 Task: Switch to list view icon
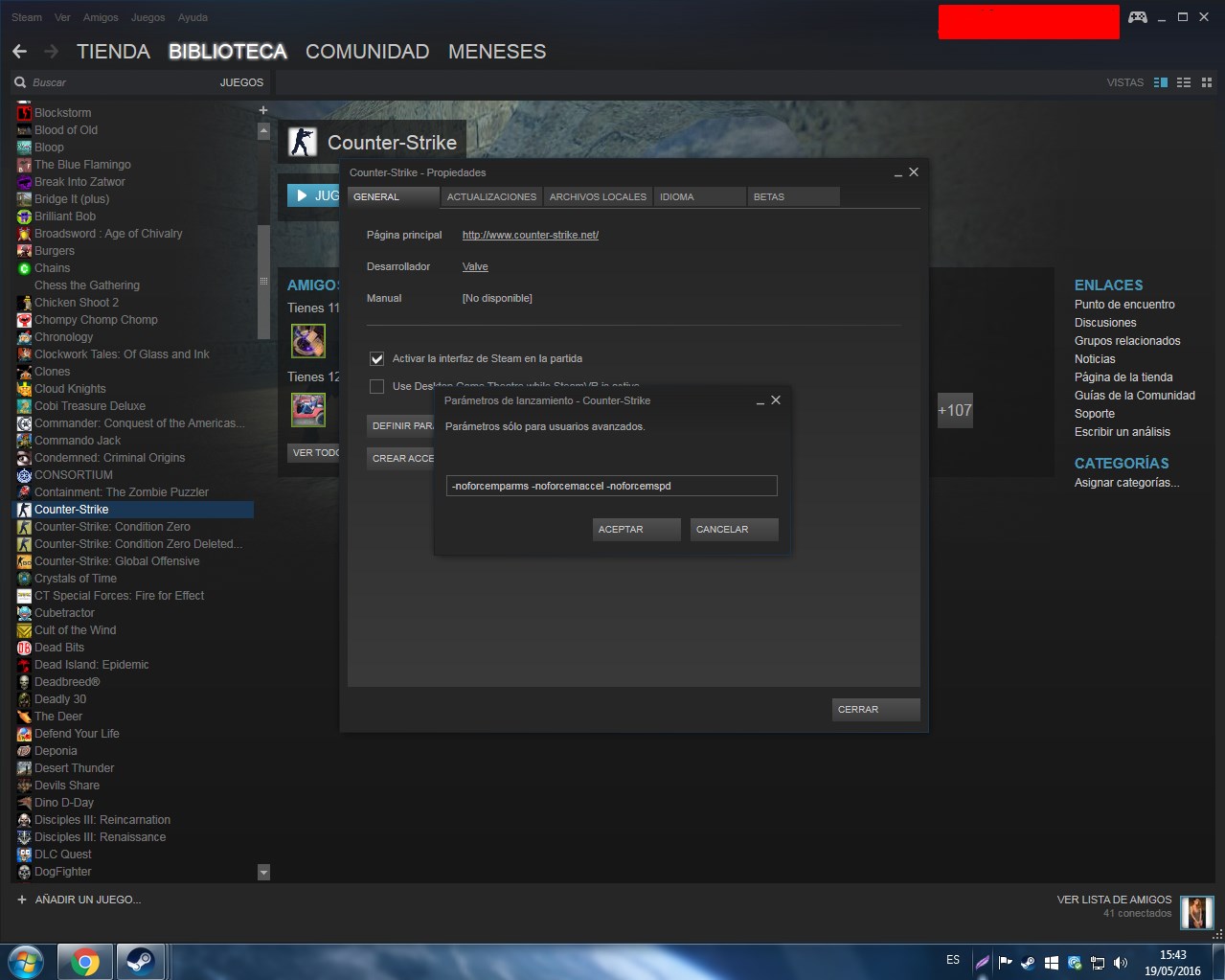[1184, 82]
